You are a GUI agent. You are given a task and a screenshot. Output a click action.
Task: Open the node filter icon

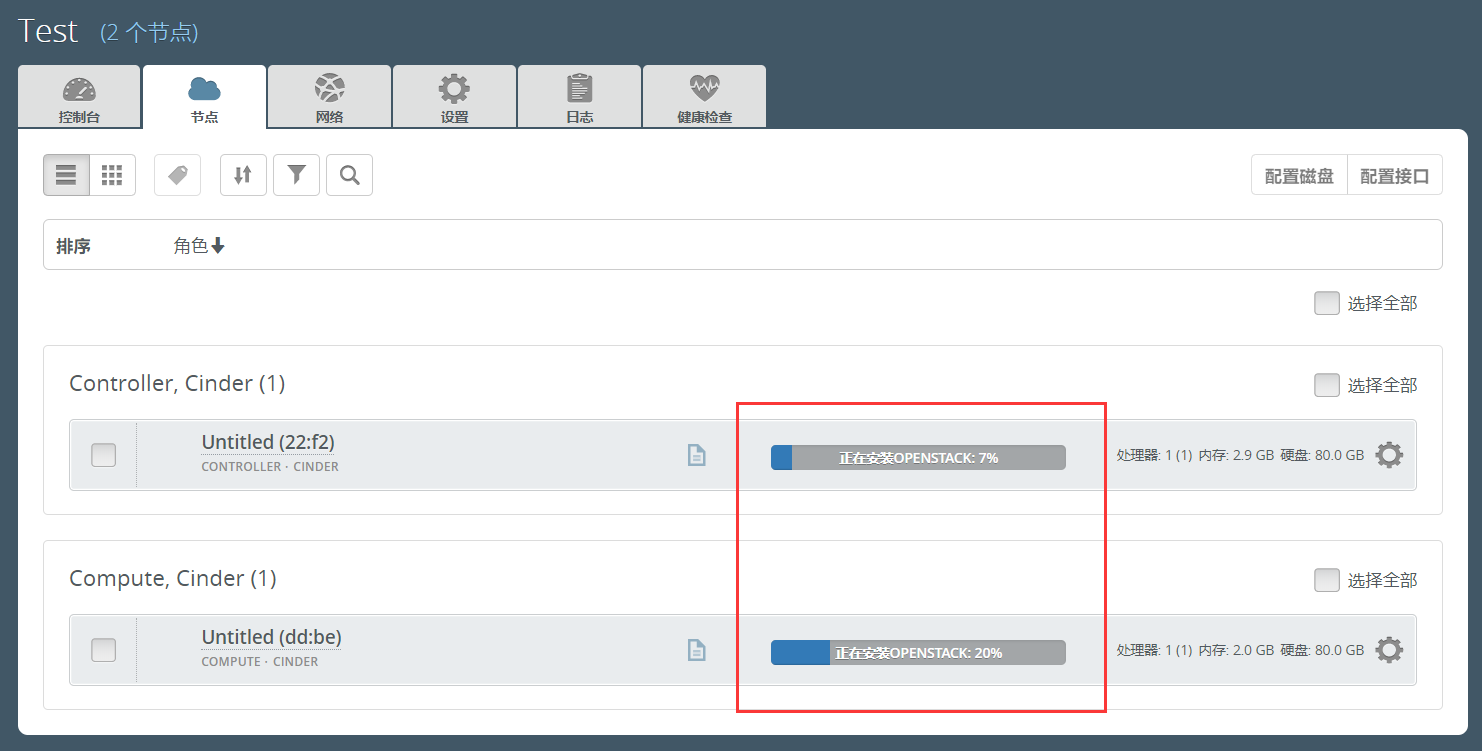pos(296,174)
